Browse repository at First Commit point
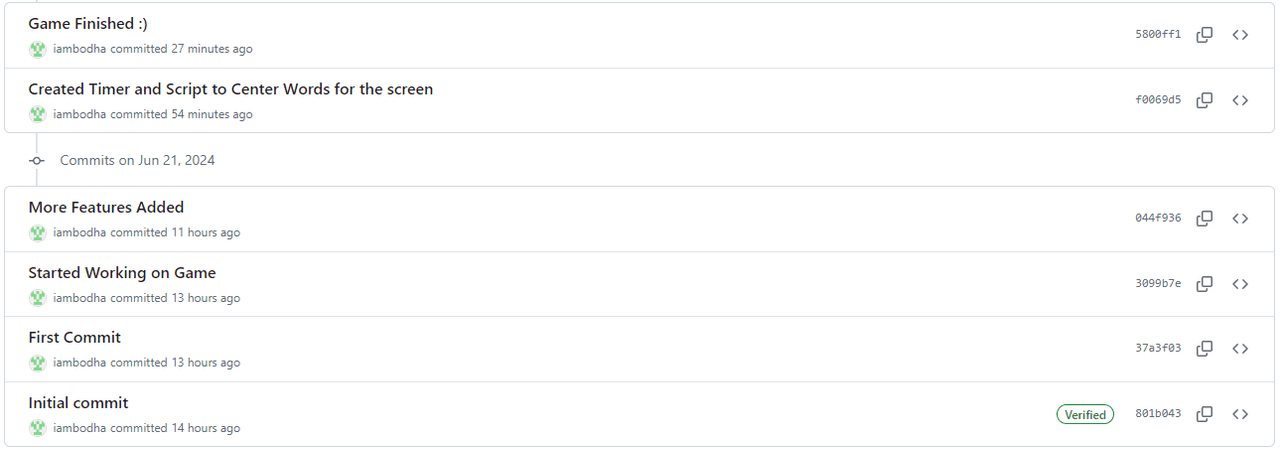This screenshot has width=1280, height=450. [1240, 348]
